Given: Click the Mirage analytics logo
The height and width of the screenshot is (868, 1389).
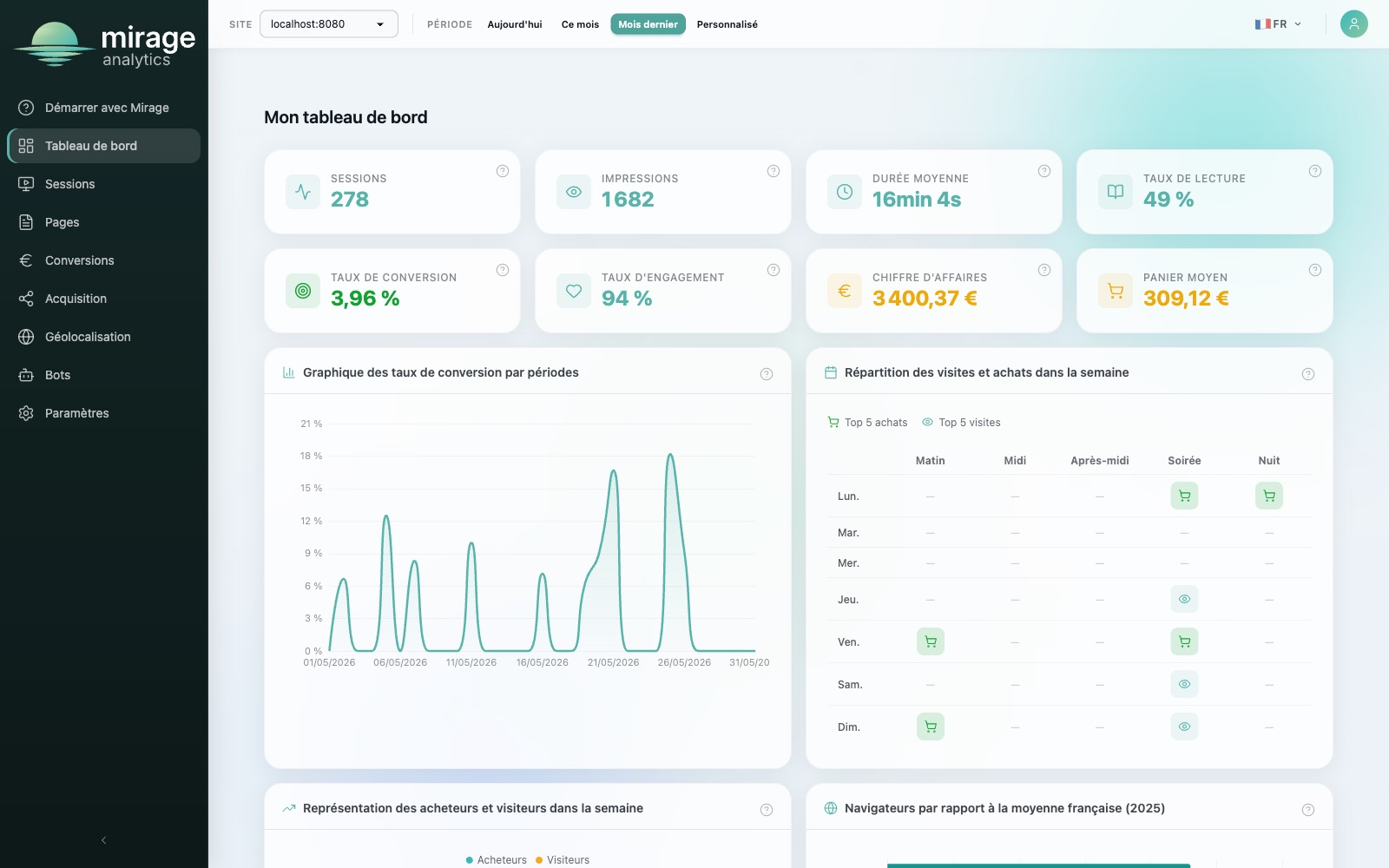Looking at the screenshot, I should point(104,44).
